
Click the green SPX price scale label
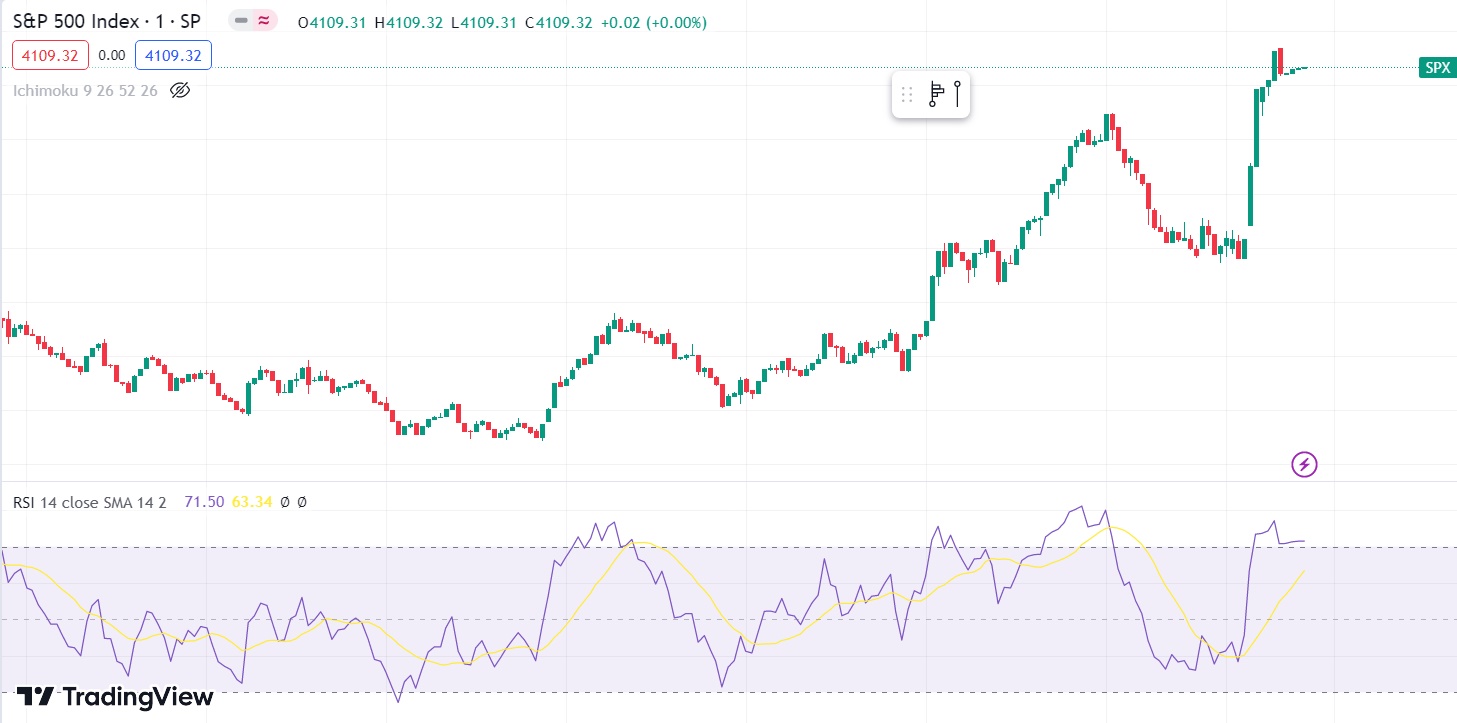click(x=1437, y=68)
